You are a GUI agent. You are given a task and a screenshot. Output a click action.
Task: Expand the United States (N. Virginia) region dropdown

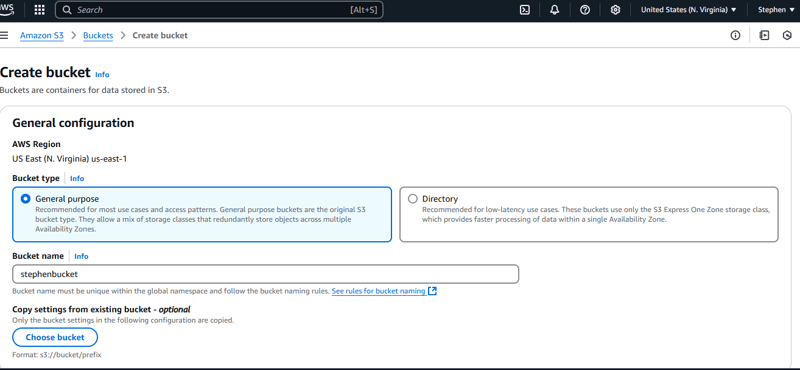click(x=688, y=10)
